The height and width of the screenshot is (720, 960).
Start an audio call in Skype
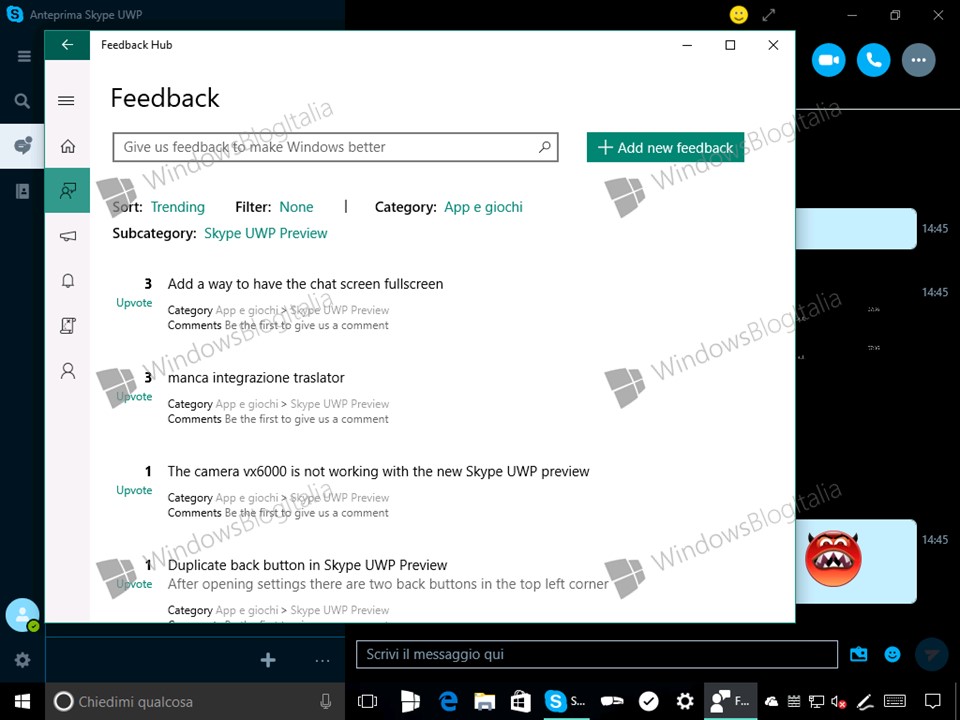pyautogui.click(x=873, y=60)
